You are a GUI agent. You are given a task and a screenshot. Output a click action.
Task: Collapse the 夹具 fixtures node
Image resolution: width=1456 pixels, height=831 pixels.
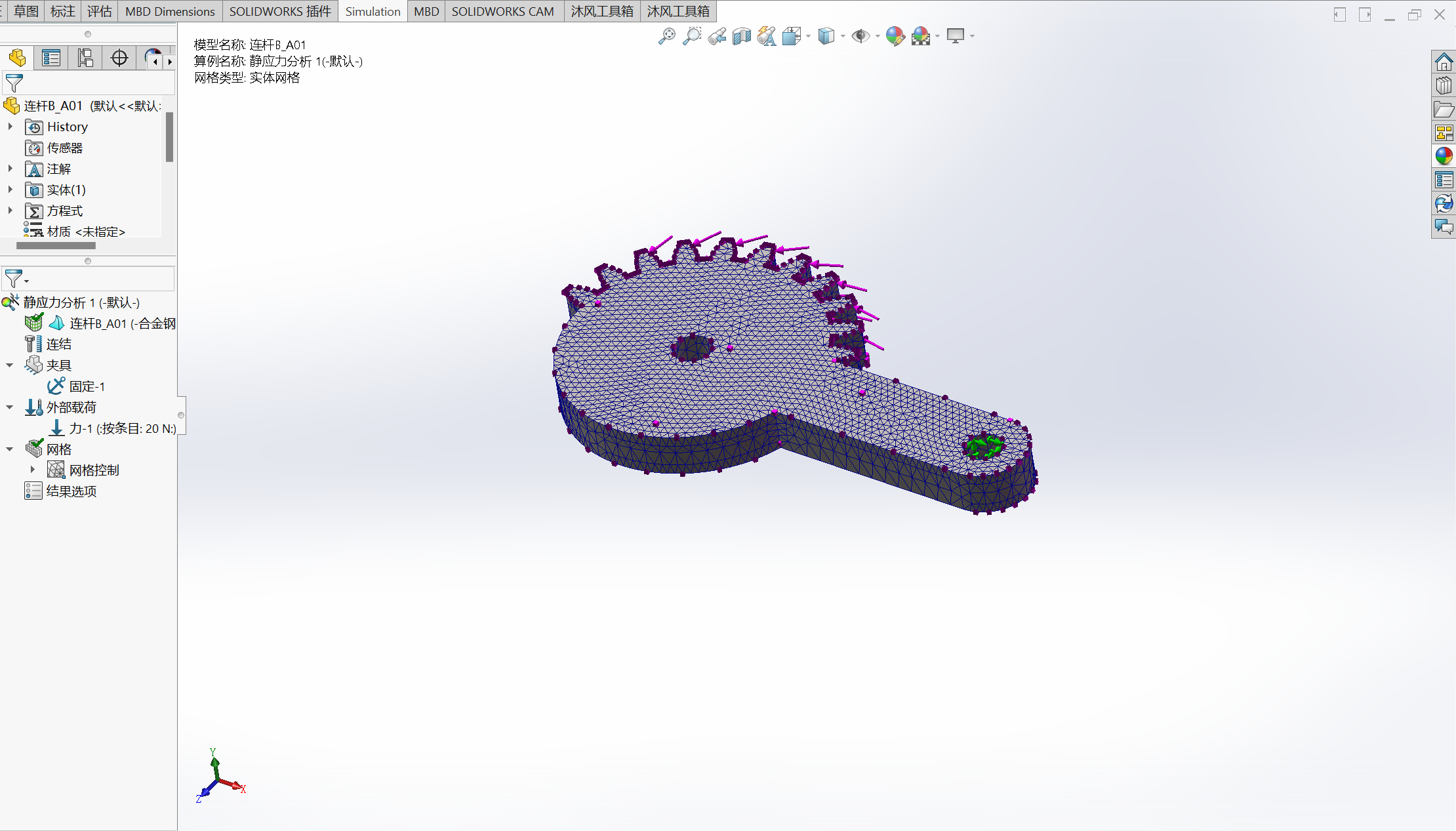pyautogui.click(x=10, y=365)
